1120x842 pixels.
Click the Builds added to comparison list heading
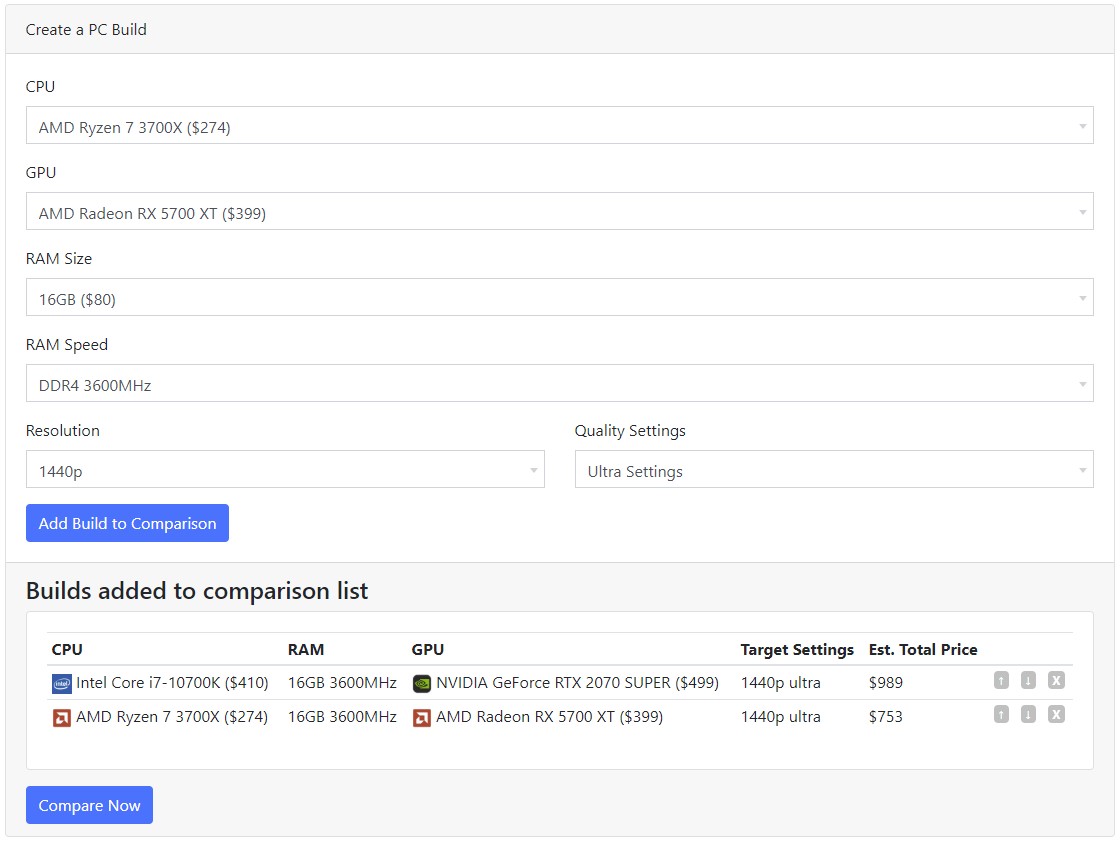(x=197, y=591)
